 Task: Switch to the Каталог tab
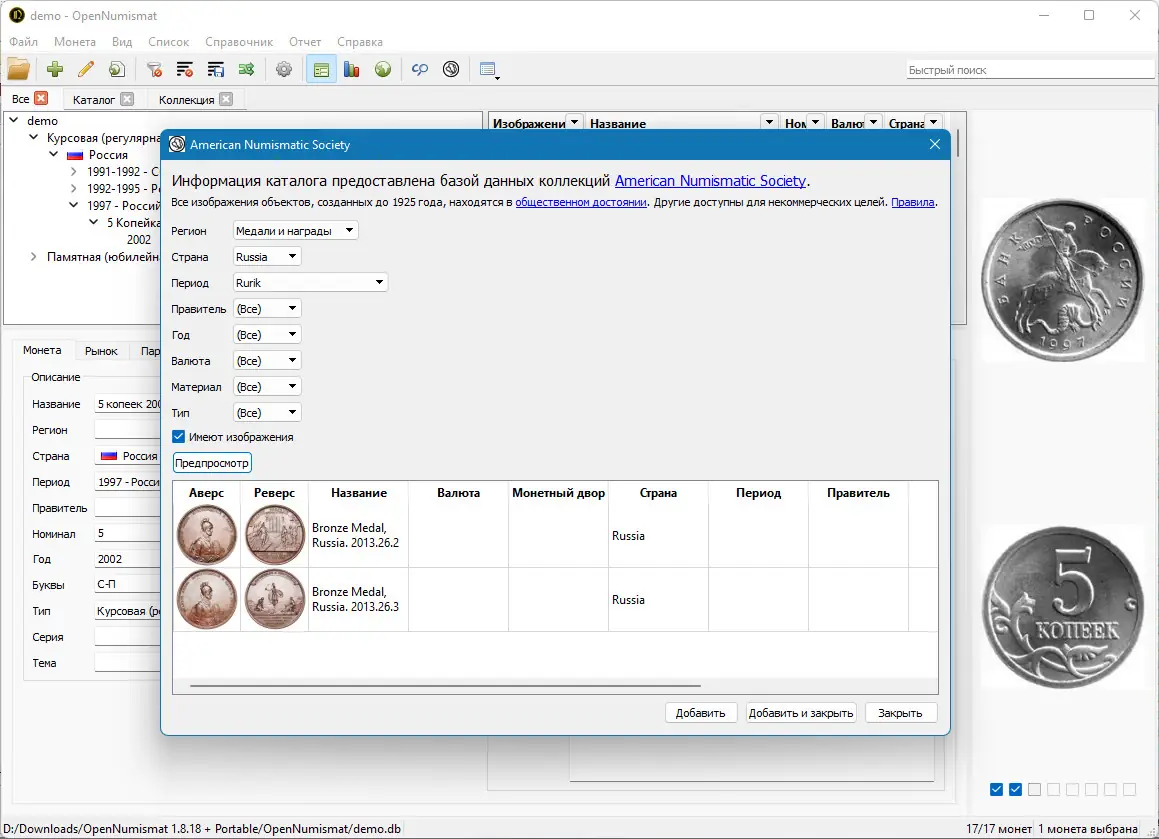coord(94,99)
